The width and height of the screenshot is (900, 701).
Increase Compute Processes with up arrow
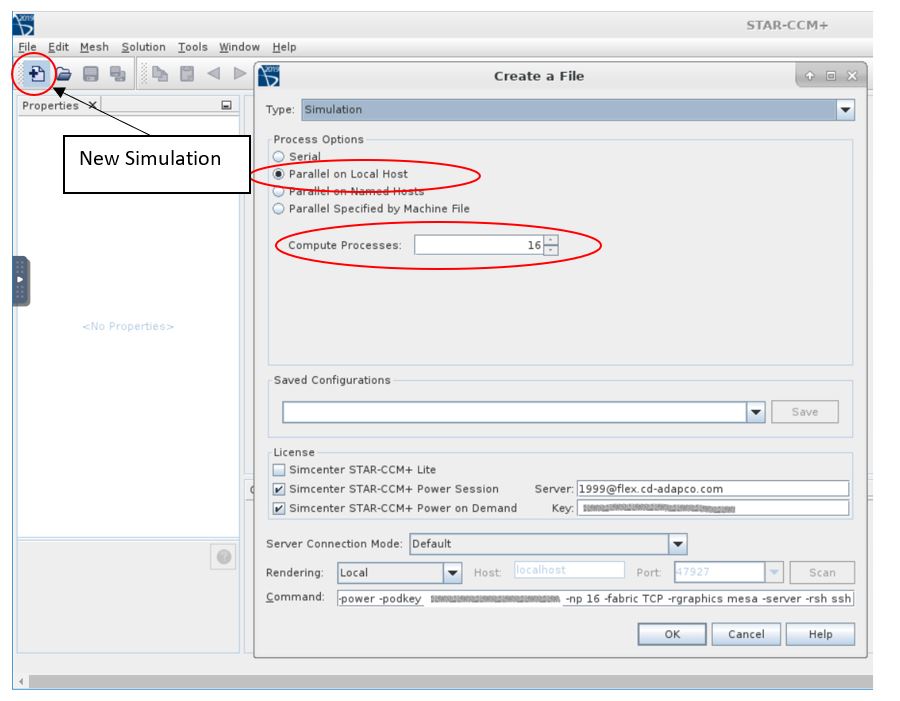tap(550, 240)
